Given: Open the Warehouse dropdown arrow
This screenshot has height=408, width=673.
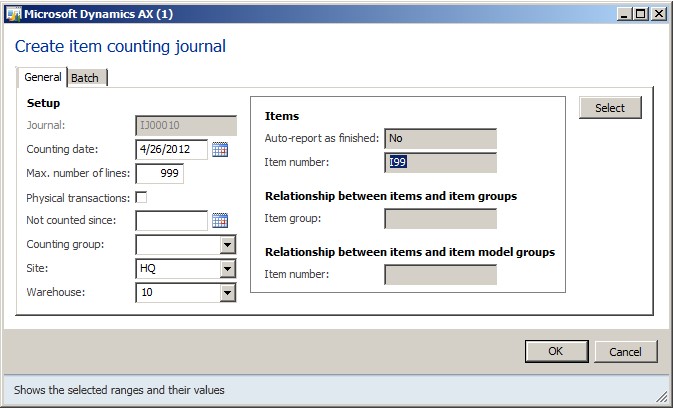Looking at the screenshot, I should 227,293.
